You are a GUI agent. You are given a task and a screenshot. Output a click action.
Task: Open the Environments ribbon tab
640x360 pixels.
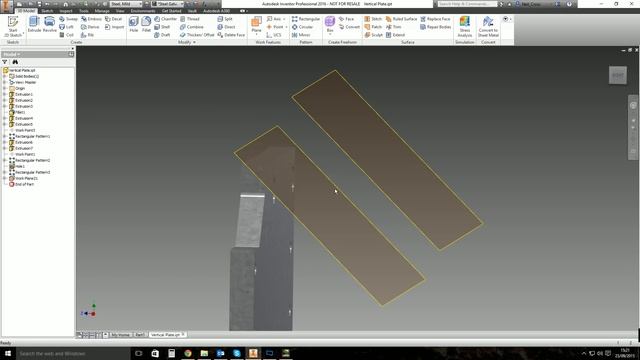(143, 11)
